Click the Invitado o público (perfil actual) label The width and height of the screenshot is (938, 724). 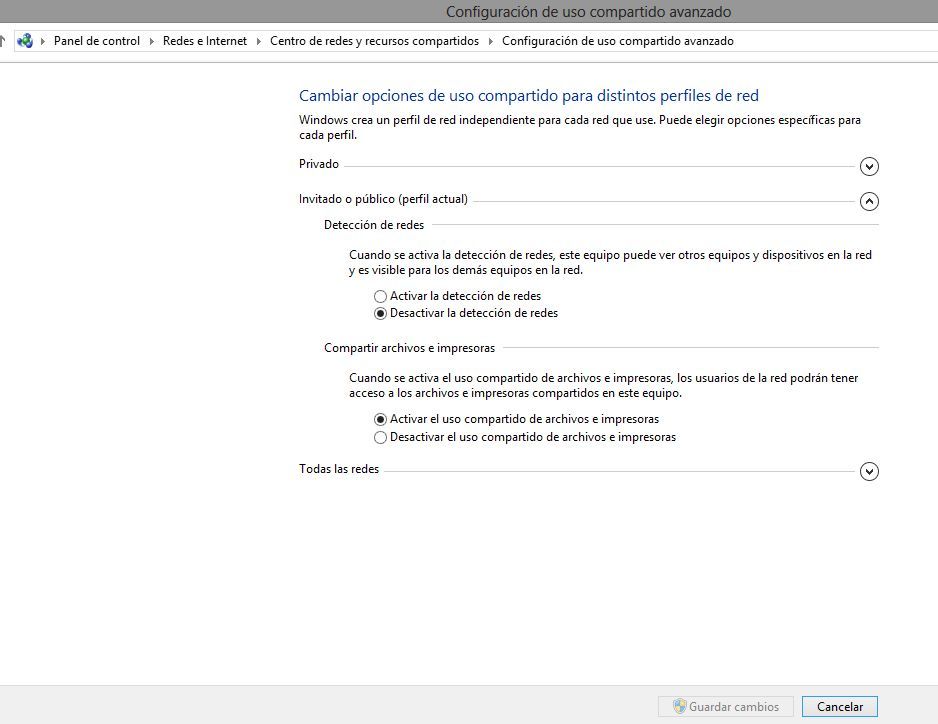pyautogui.click(x=383, y=199)
